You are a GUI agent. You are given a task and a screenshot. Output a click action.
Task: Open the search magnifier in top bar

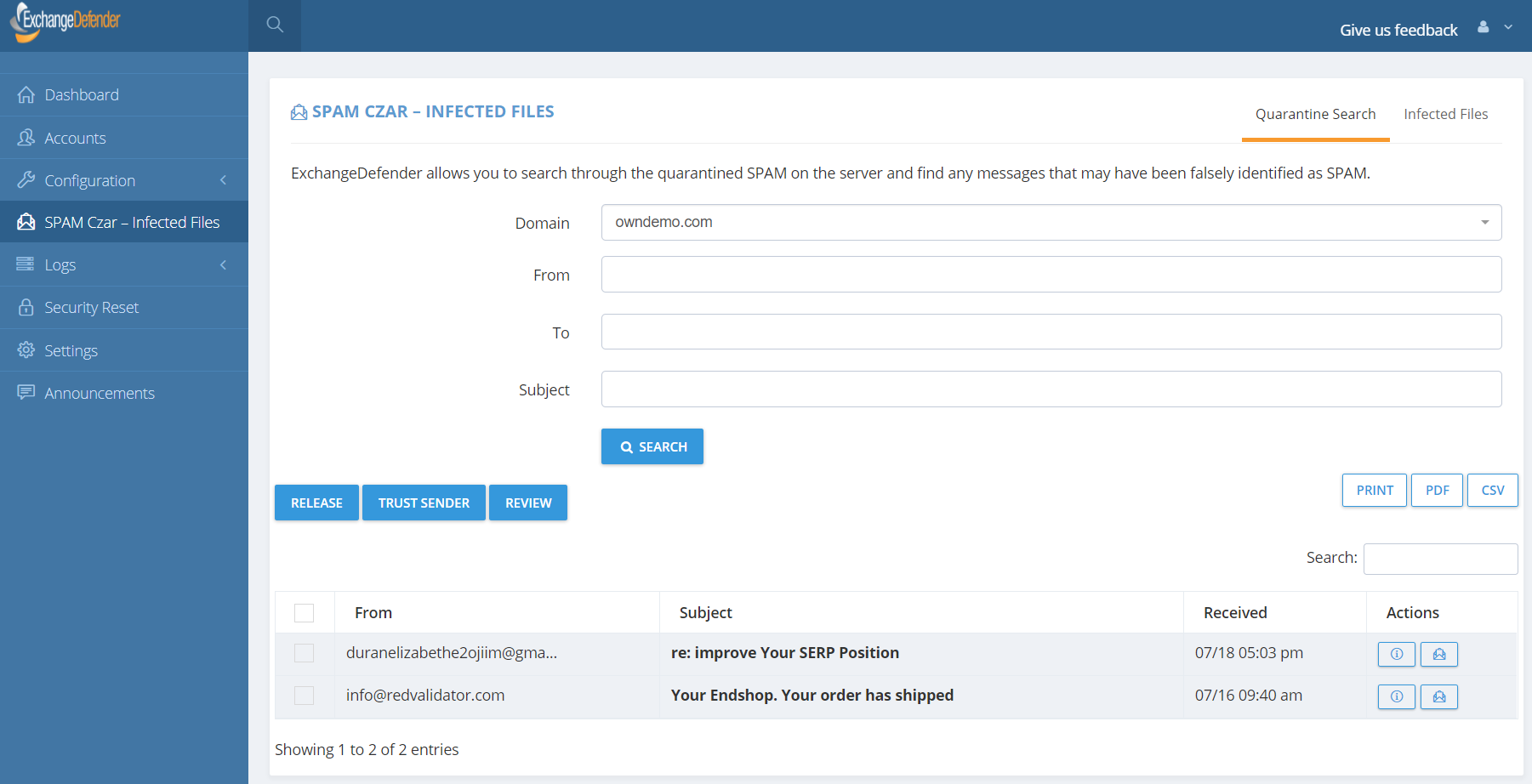pyautogui.click(x=275, y=25)
